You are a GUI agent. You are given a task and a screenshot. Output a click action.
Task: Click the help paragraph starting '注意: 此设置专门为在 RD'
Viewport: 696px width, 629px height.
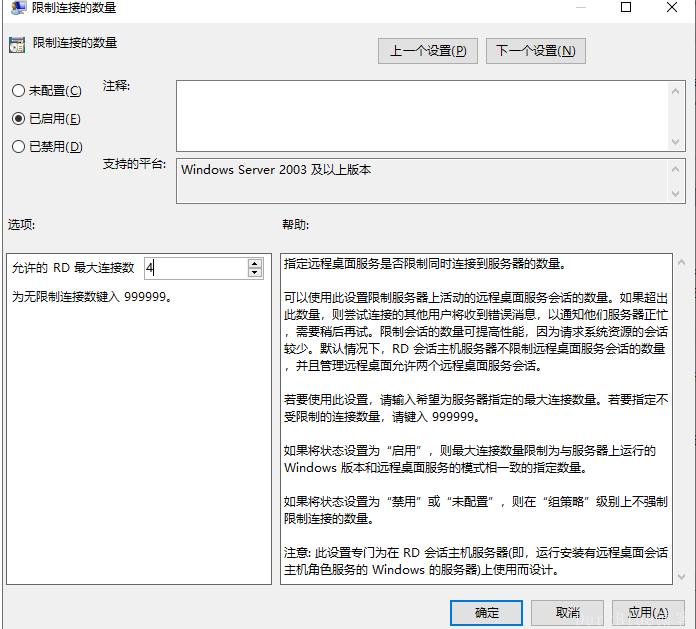click(x=476, y=561)
